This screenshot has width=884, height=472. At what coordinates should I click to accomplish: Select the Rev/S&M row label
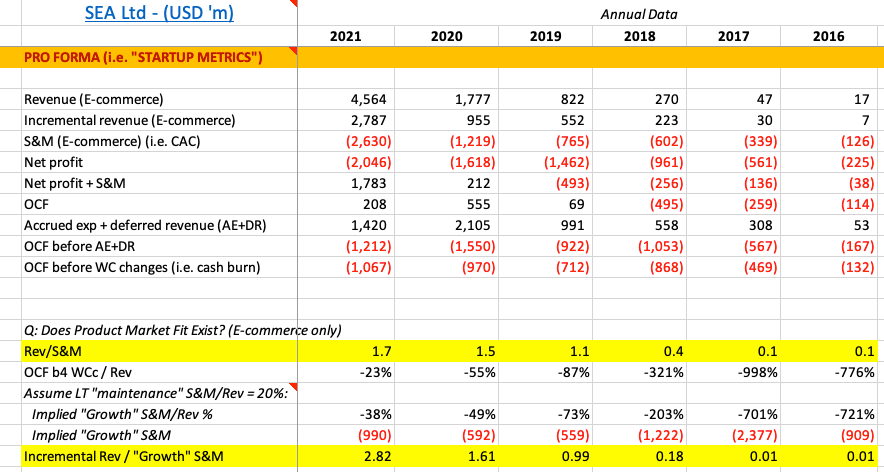tap(52, 351)
